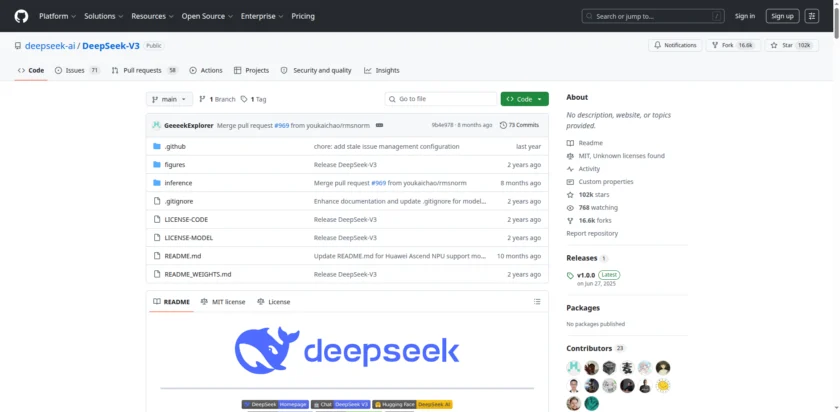Expand the Platform menu

57,16
